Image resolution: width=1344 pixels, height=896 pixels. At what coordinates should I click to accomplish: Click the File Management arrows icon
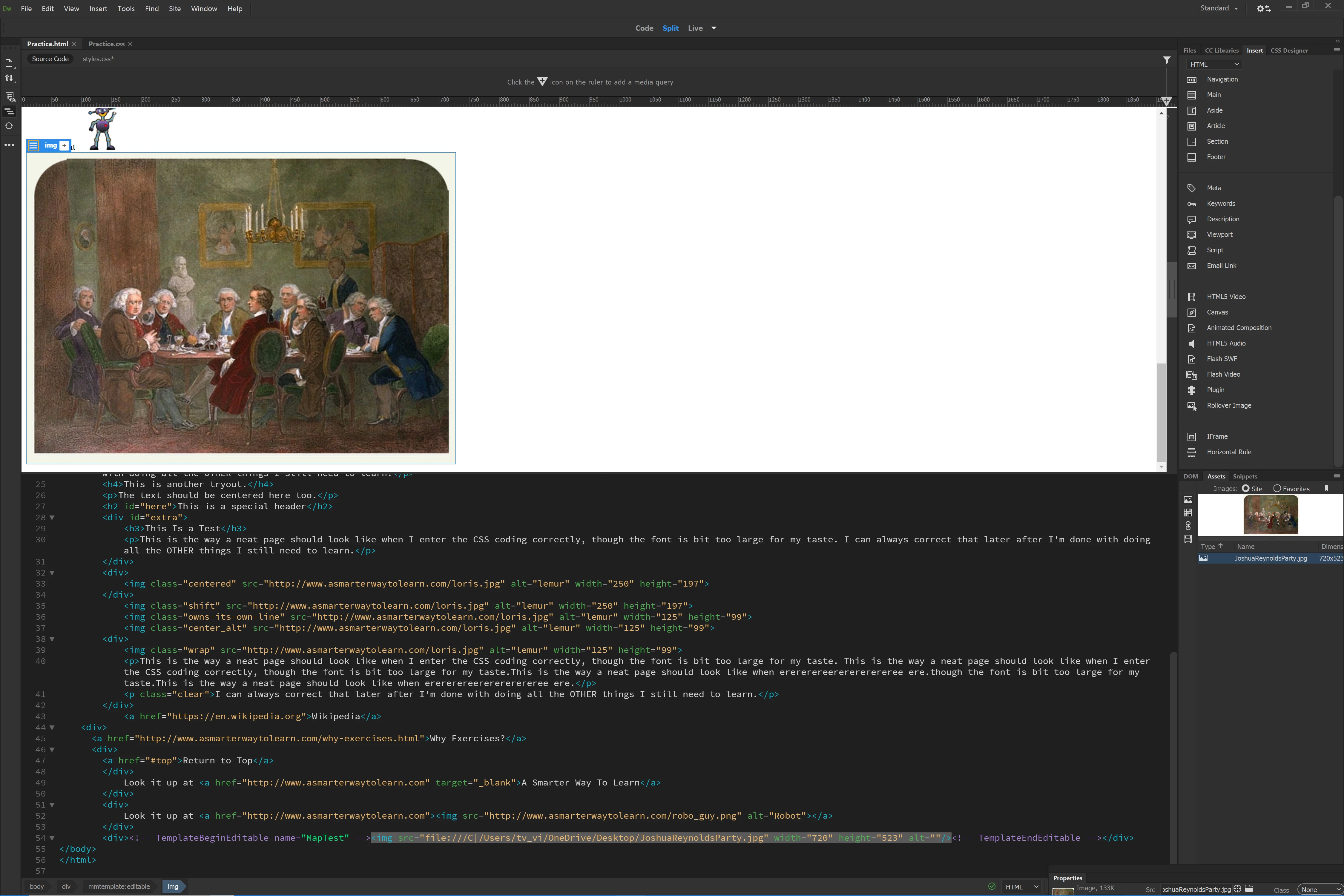pos(9,78)
